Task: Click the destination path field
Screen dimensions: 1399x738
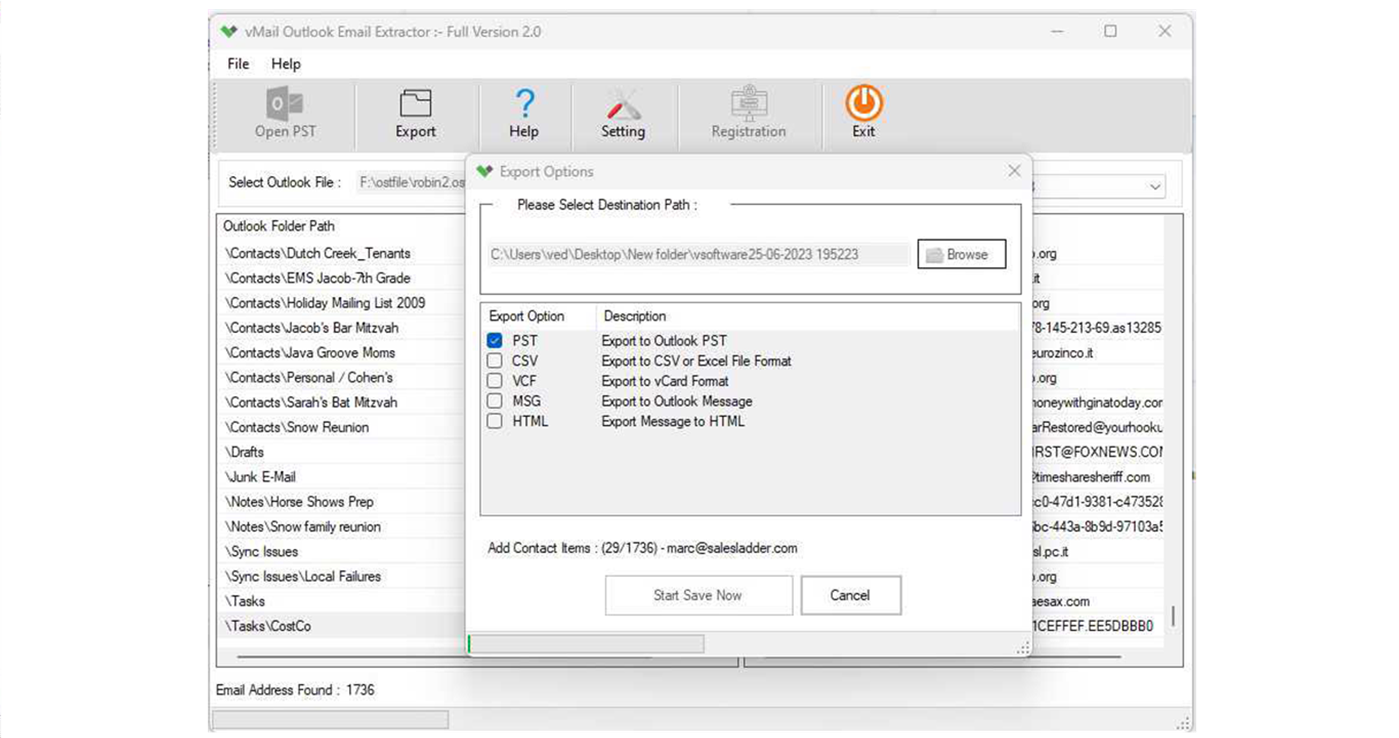Action: click(x=698, y=254)
